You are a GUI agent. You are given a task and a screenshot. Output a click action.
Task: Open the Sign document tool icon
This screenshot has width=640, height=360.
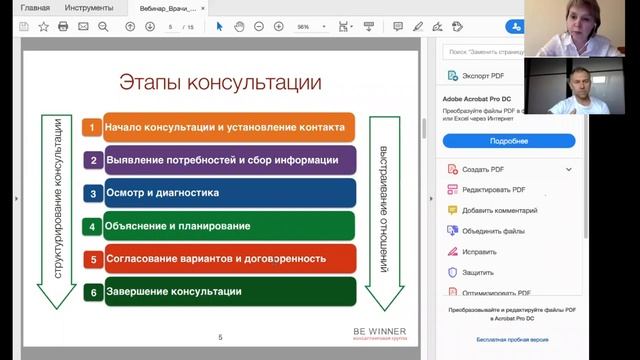pyautogui.click(x=437, y=27)
